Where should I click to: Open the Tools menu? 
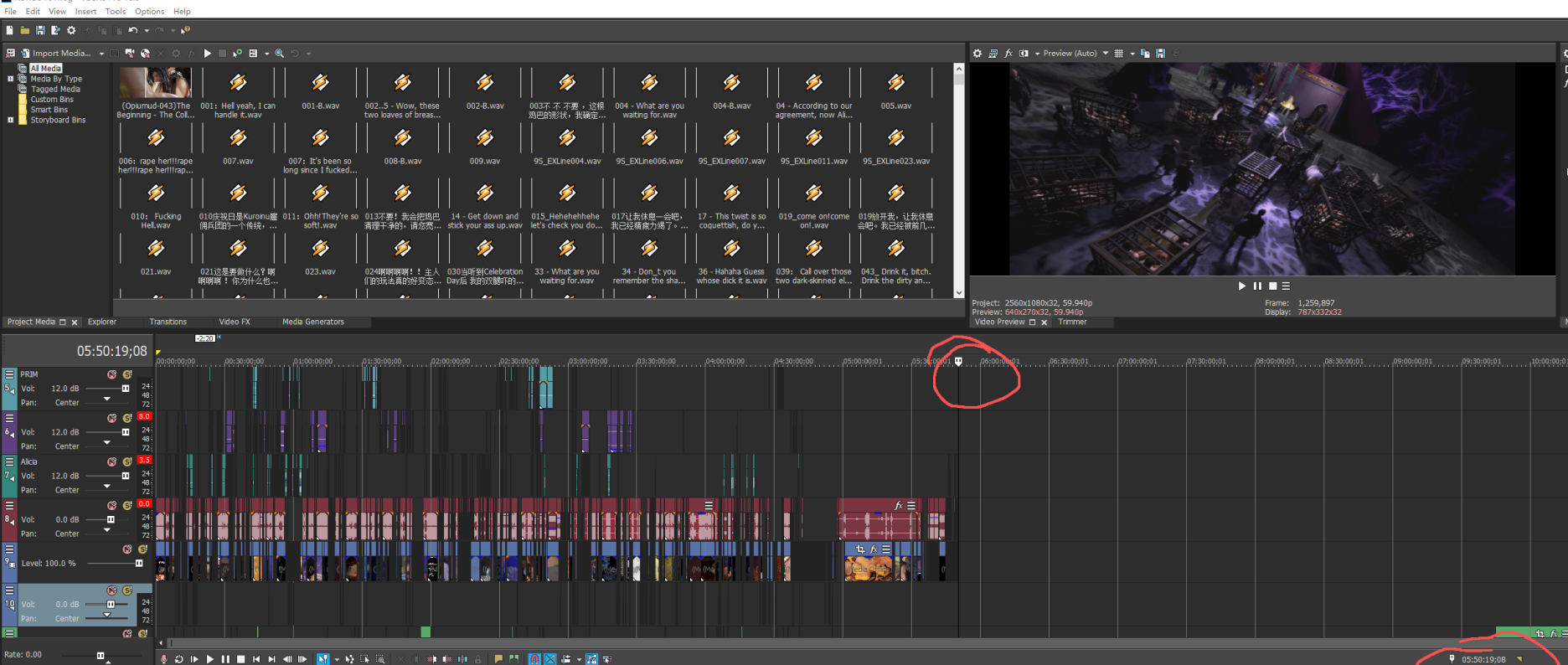(116, 12)
